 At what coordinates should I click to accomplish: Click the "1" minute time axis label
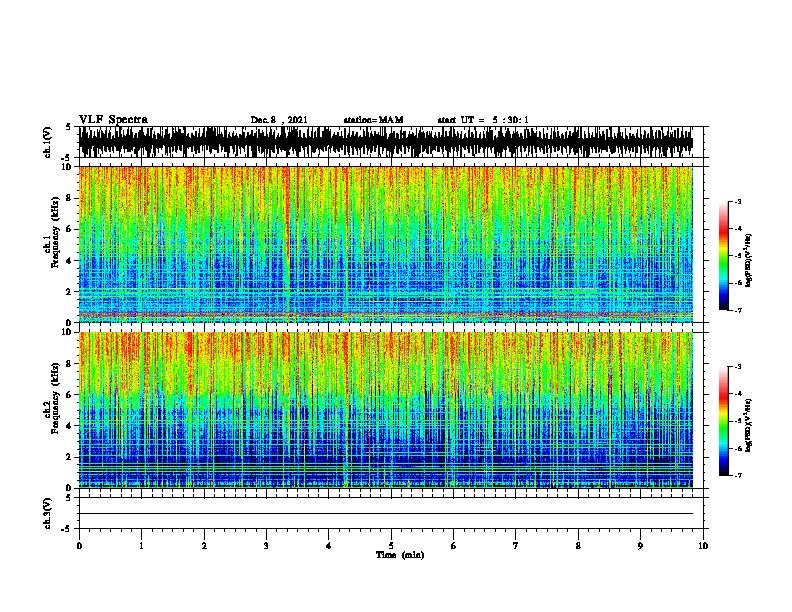(x=141, y=546)
